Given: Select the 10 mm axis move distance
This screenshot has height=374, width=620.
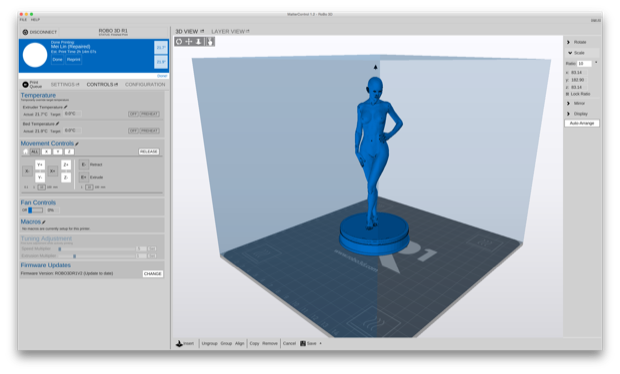Looking at the screenshot, I should [x=42, y=187].
